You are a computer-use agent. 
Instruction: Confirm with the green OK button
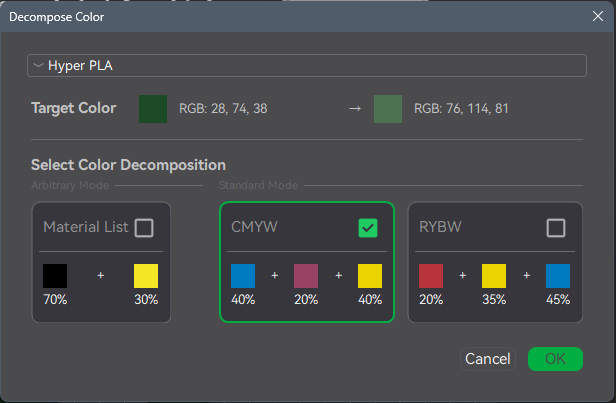(555, 359)
